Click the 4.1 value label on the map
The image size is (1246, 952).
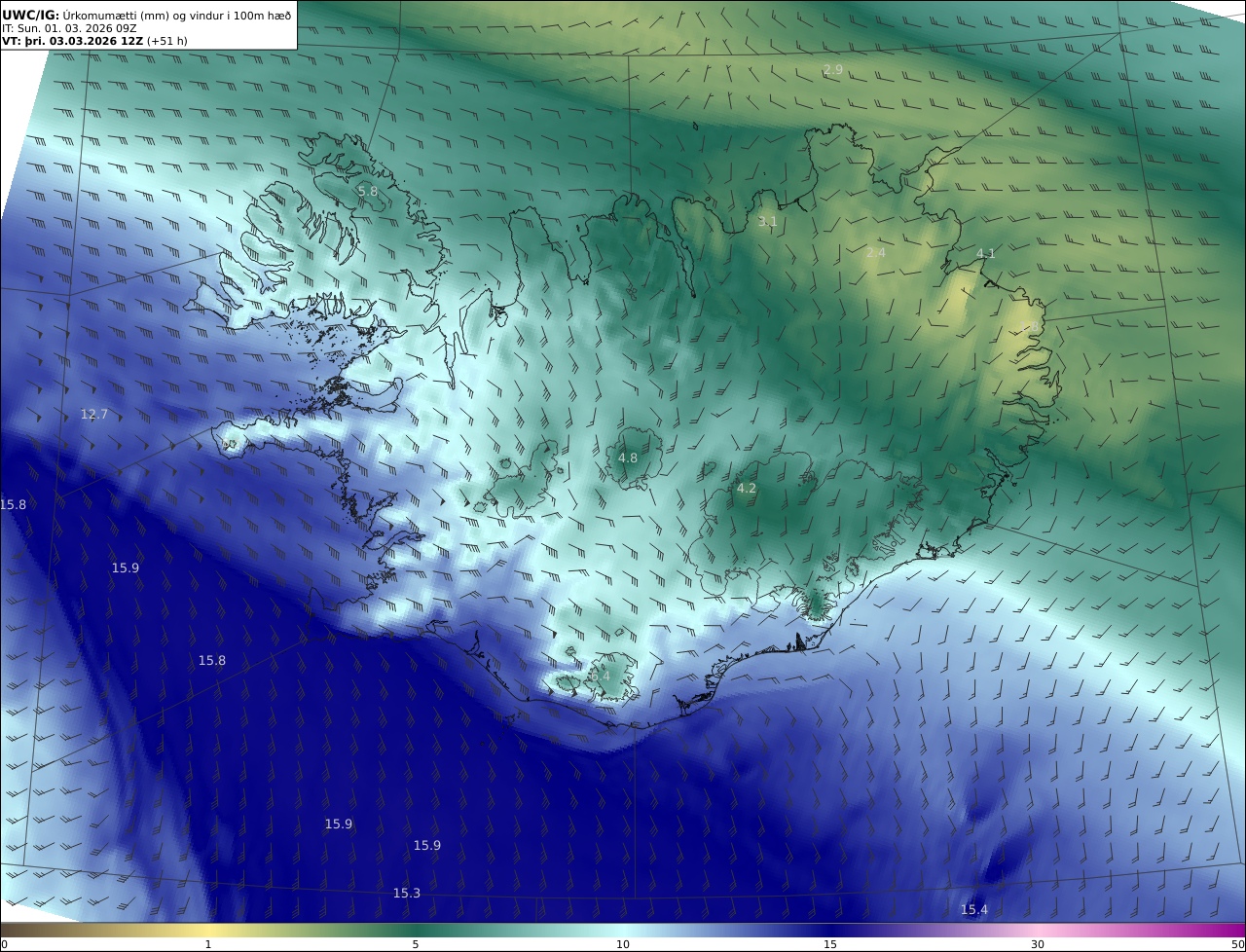coord(986,253)
